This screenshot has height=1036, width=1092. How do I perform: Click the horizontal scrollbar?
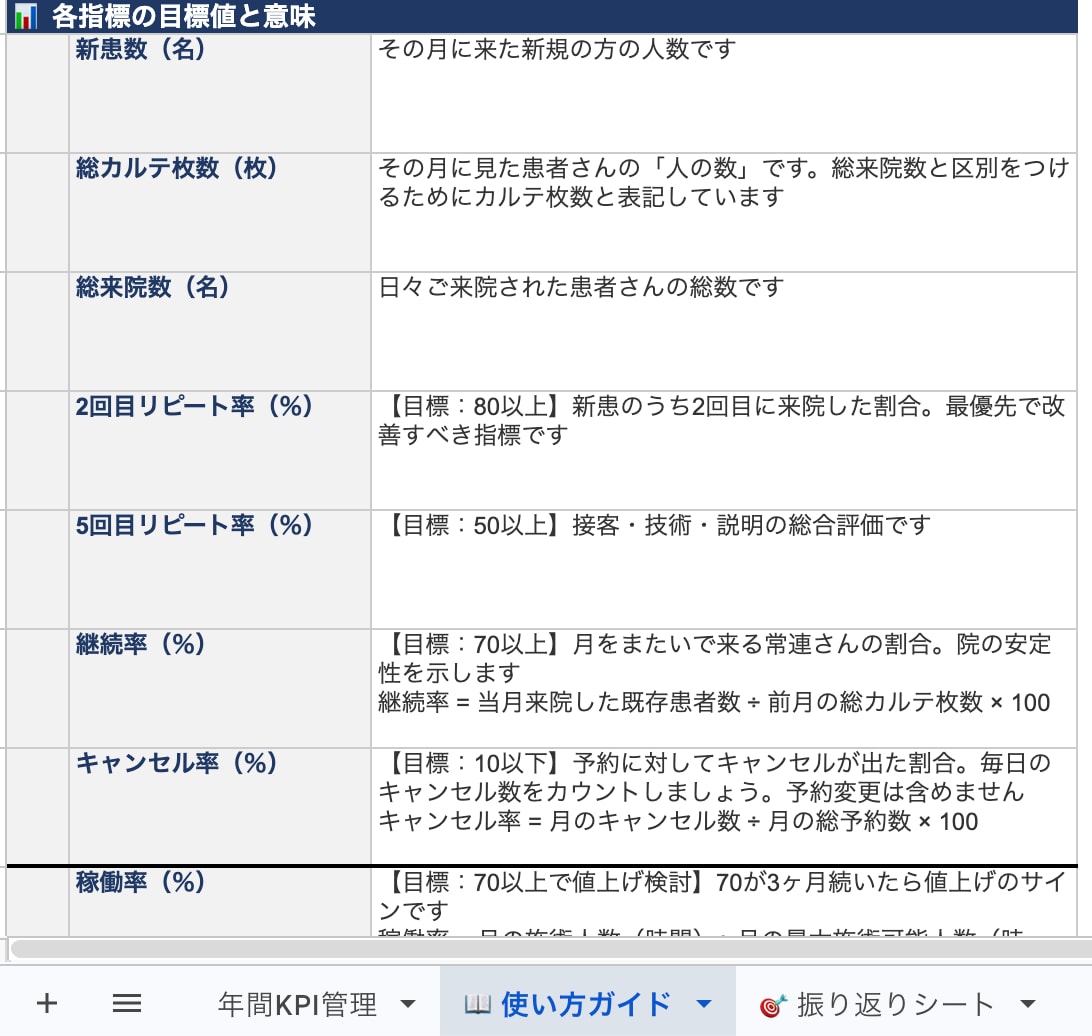click(x=550, y=948)
